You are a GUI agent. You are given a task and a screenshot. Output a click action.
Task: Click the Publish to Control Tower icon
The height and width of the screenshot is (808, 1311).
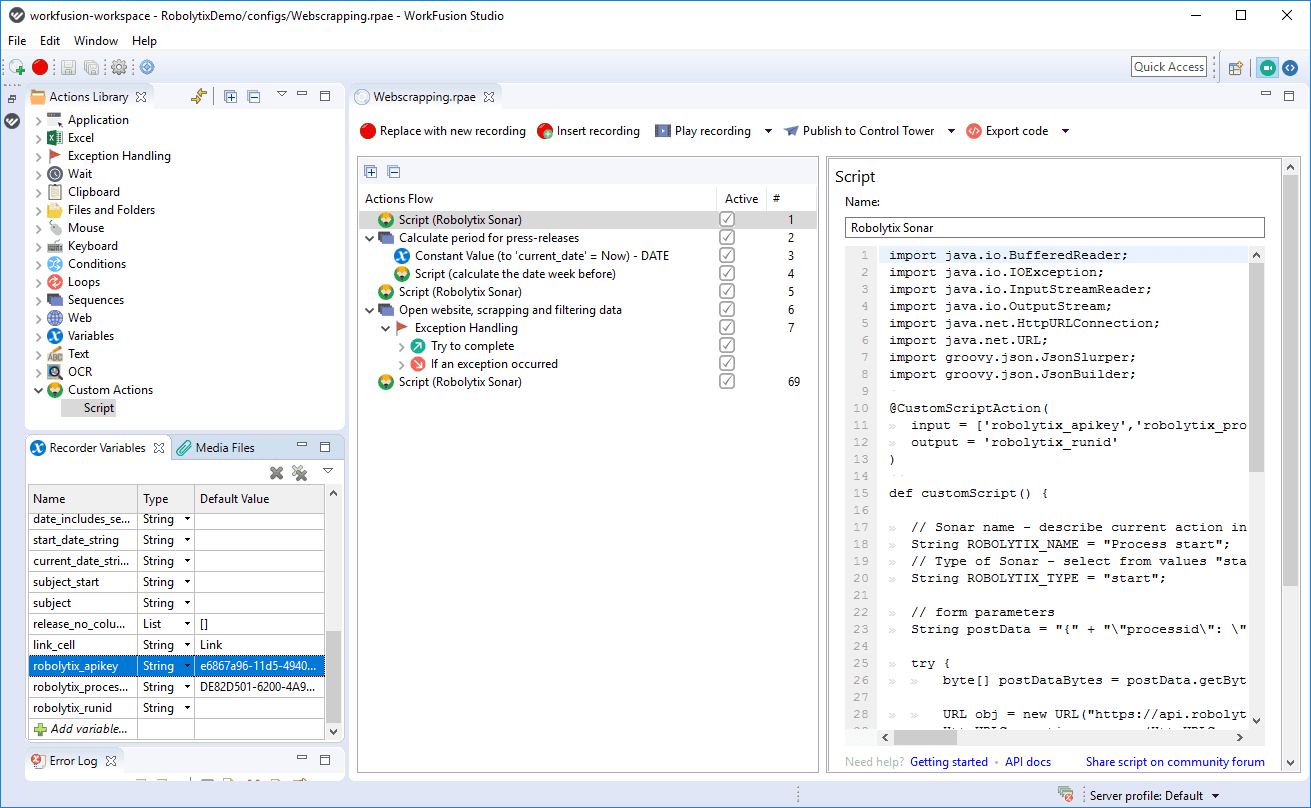click(x=792, y=131)
